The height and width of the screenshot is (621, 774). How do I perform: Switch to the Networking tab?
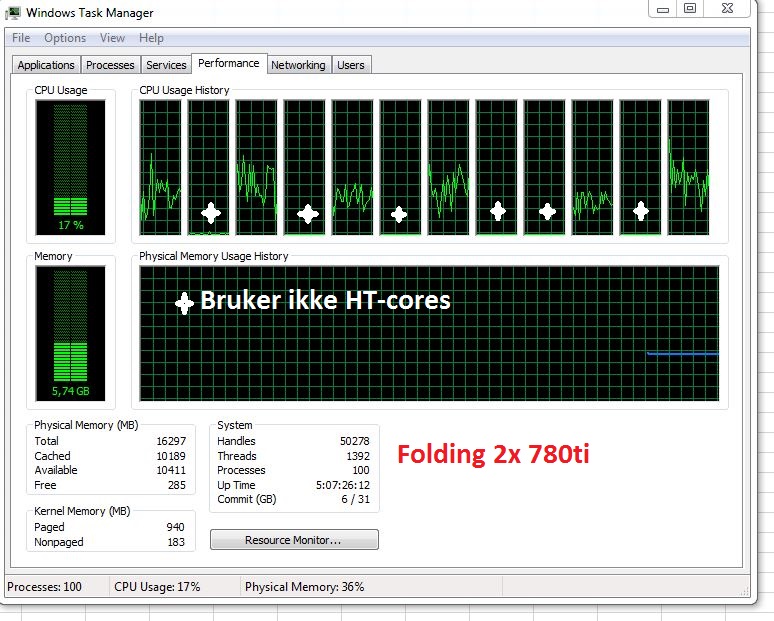pos(298,65)
